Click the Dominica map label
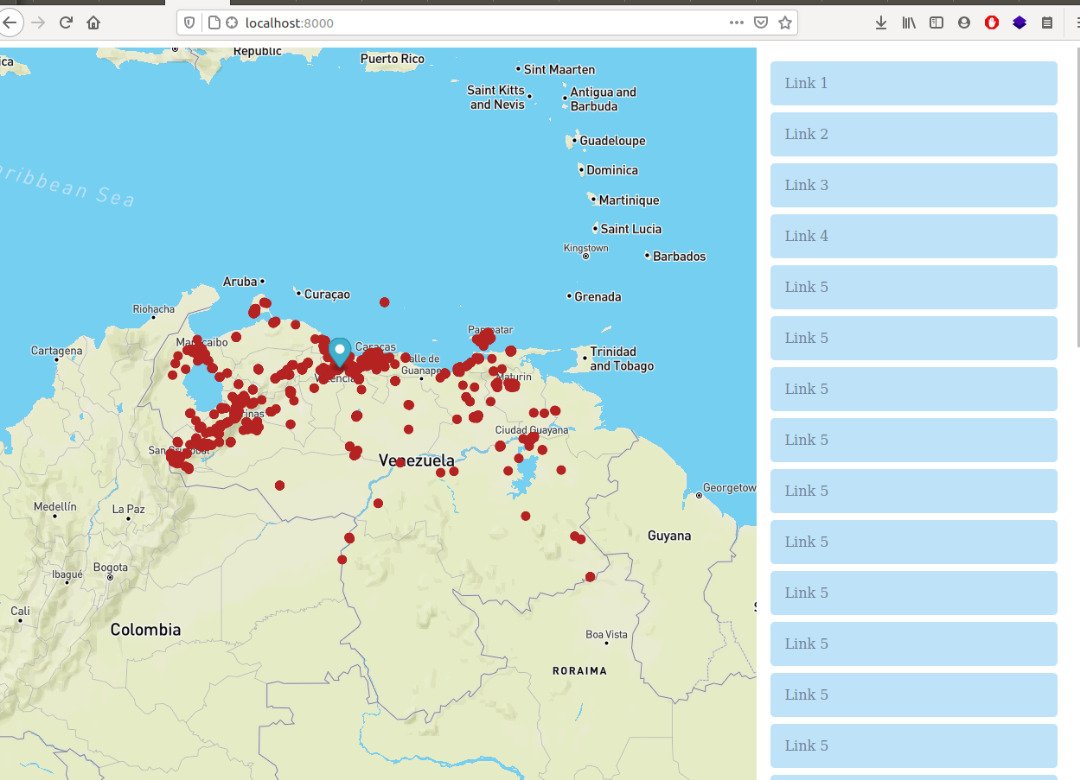The width and height of the screenshot is (1080, 780). [x=612, y=170]
